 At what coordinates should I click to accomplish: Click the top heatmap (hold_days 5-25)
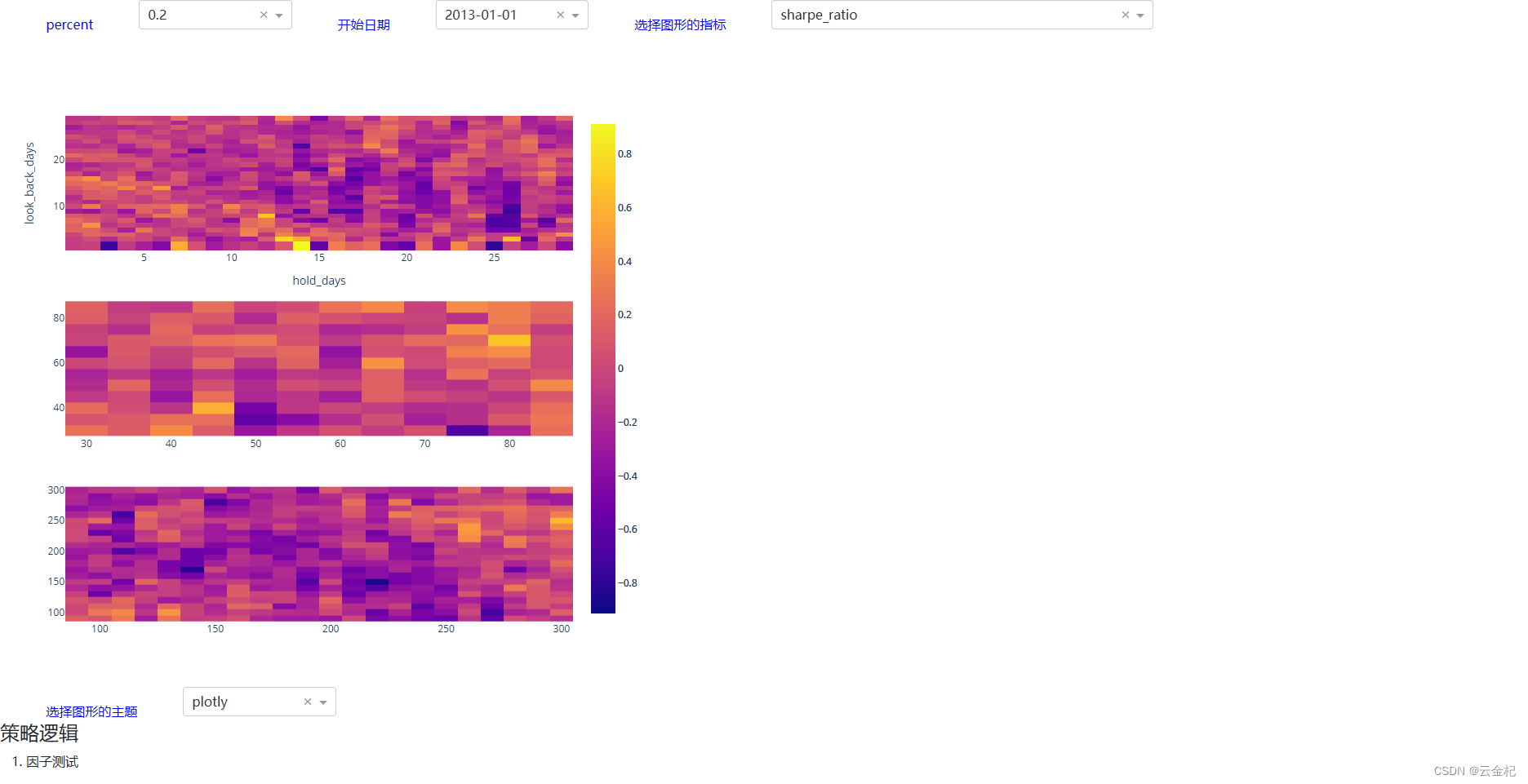pos(319,183)
